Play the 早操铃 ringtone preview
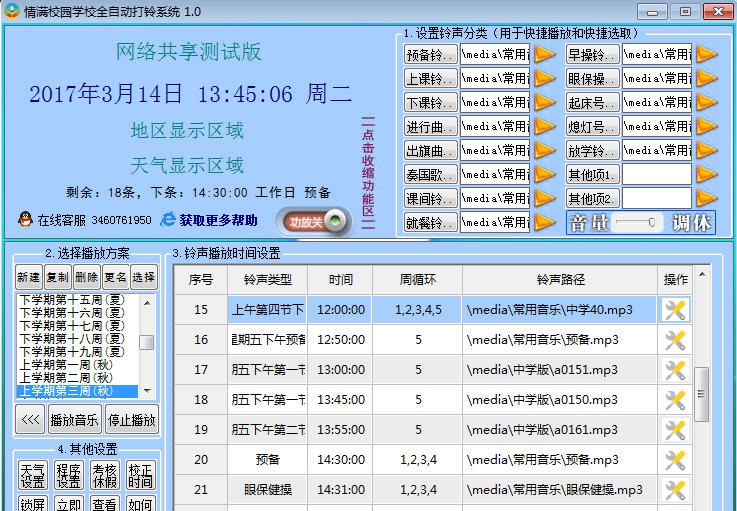Image resolution: width=737 pixels, height=511 pixels. (706, 55)
